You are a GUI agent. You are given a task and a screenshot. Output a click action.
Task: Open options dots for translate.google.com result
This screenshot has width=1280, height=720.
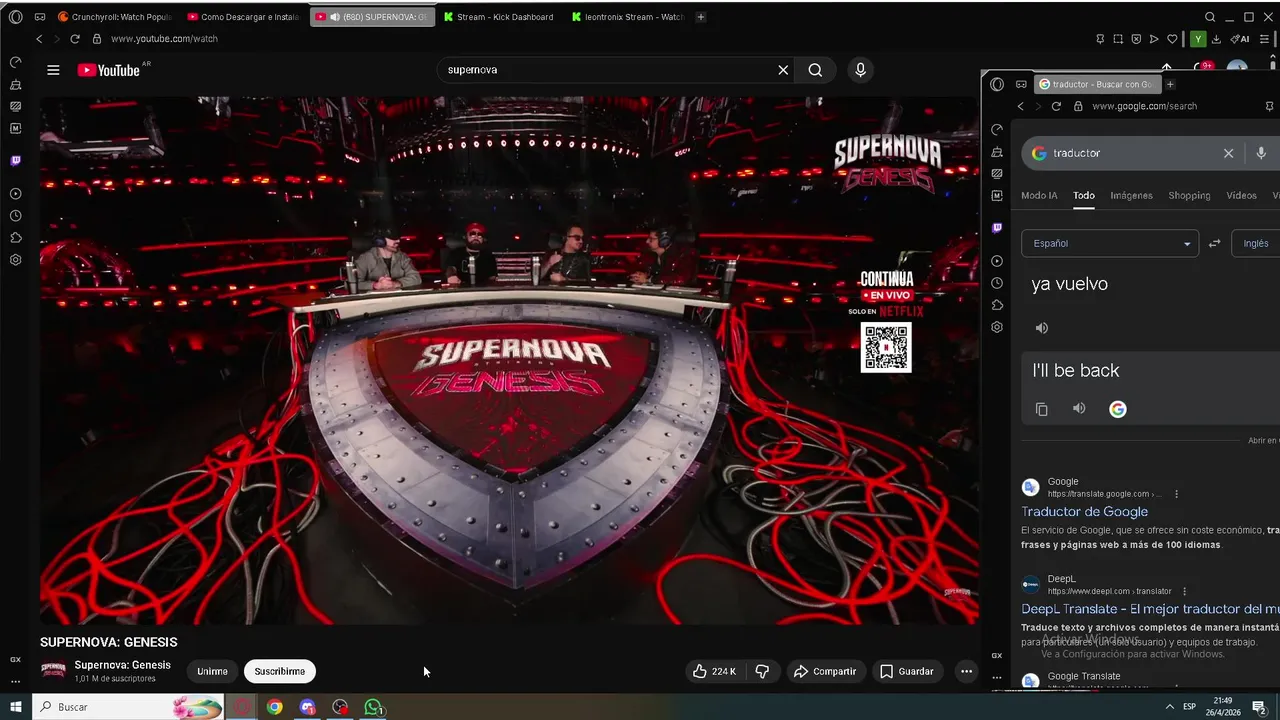[x=1176, y=494]
